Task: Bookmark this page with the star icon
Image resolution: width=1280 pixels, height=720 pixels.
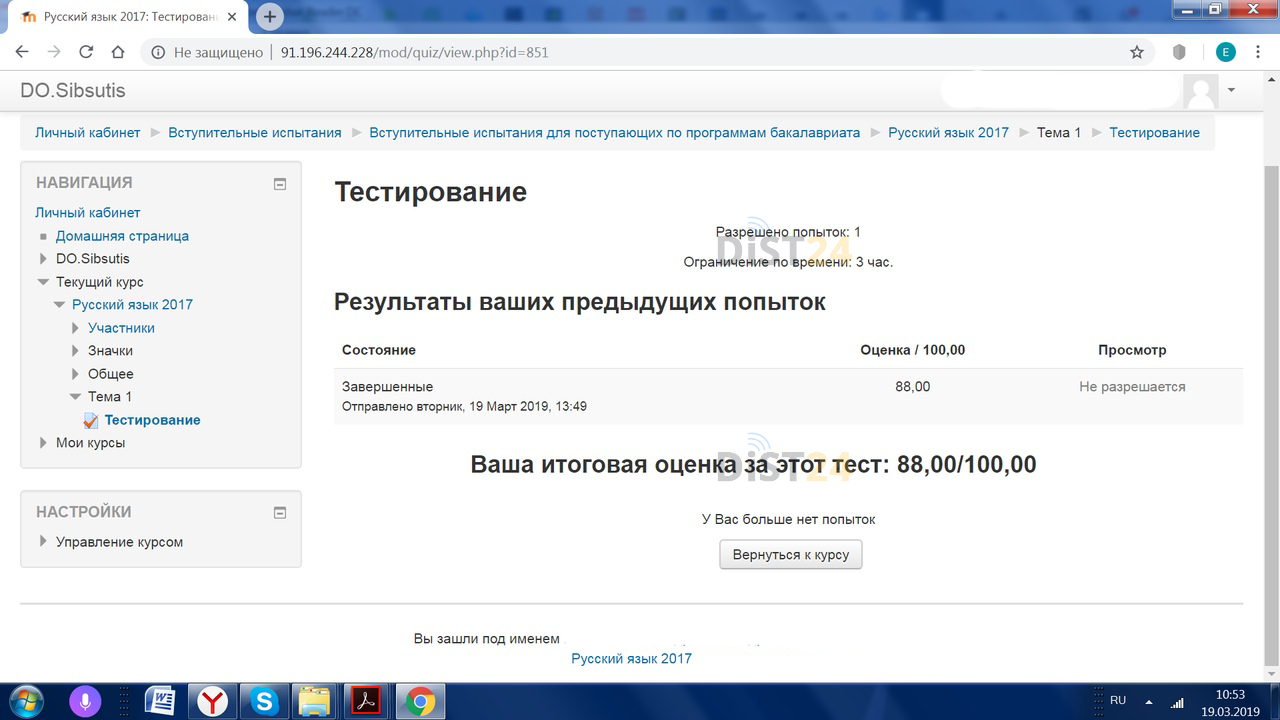Action: pyautogui.click(x=1137, y=52)
